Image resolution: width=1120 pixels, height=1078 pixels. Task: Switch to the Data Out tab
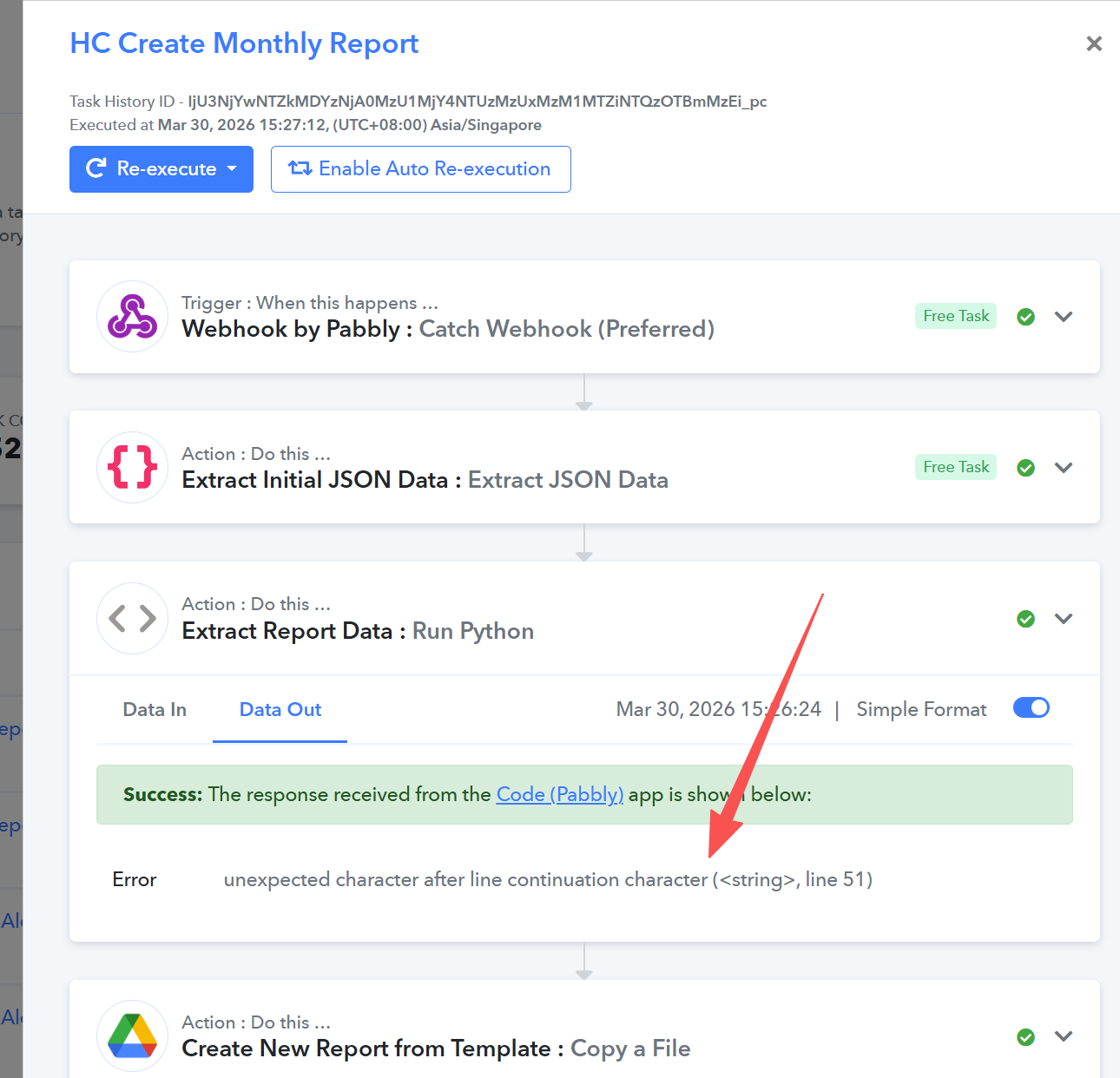coord(280,710)
